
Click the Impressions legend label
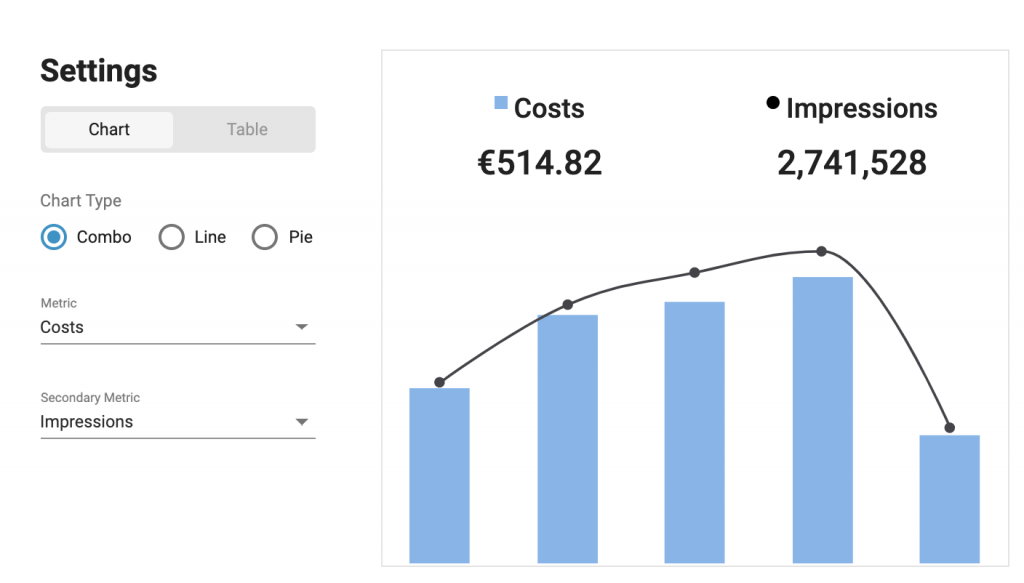(x=861, y=108)
